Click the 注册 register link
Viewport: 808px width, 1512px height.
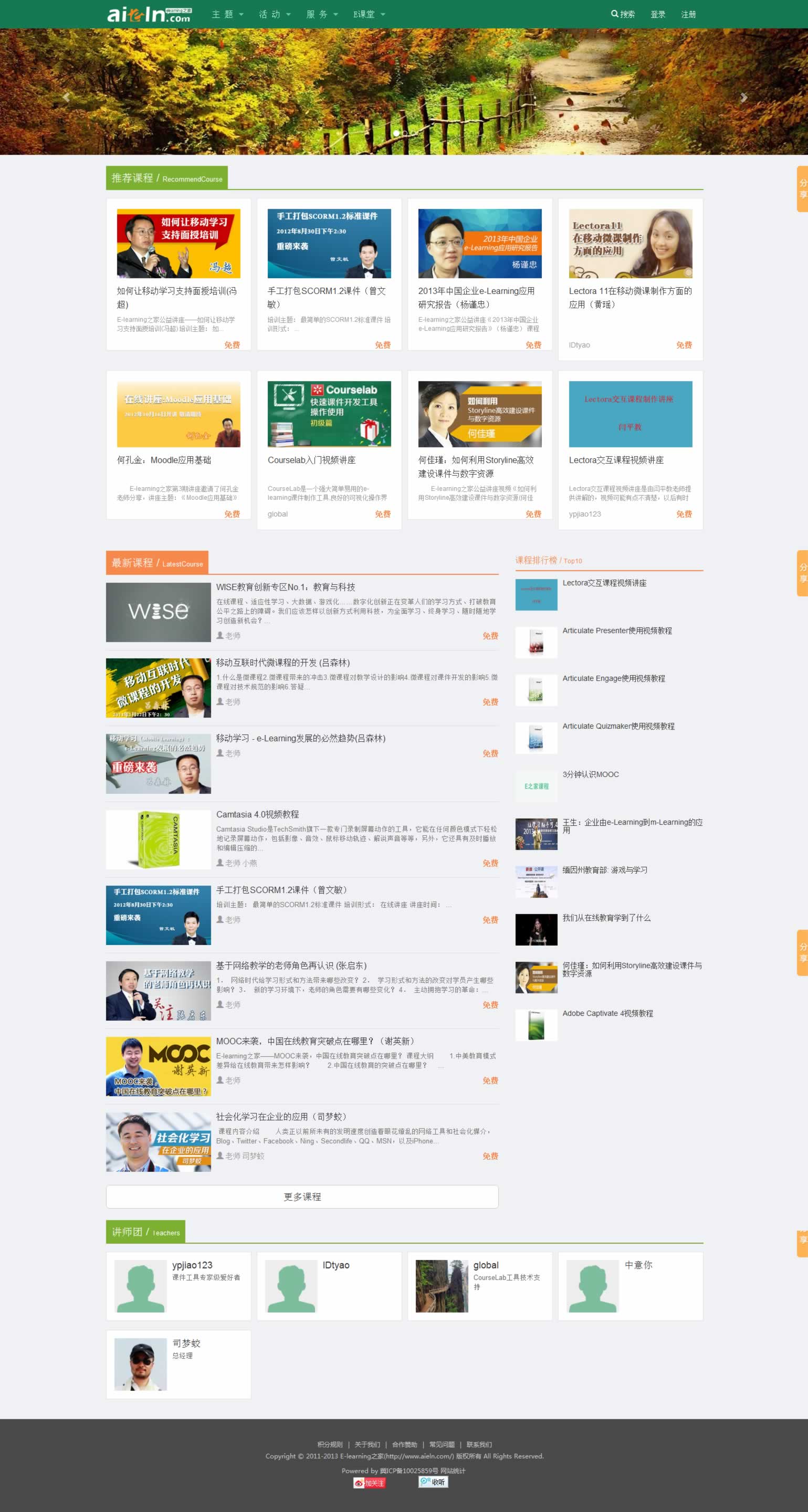tap(688, 14)
